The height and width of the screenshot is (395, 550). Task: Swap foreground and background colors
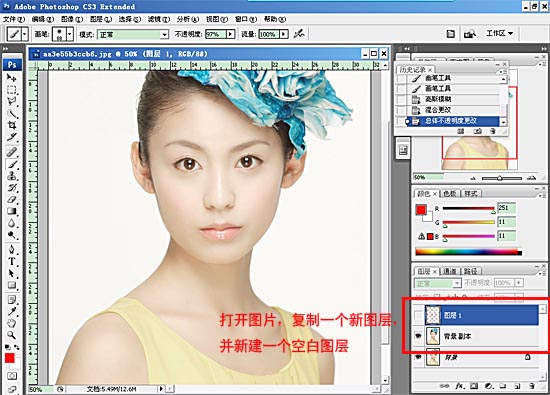[x=16, y=347]
